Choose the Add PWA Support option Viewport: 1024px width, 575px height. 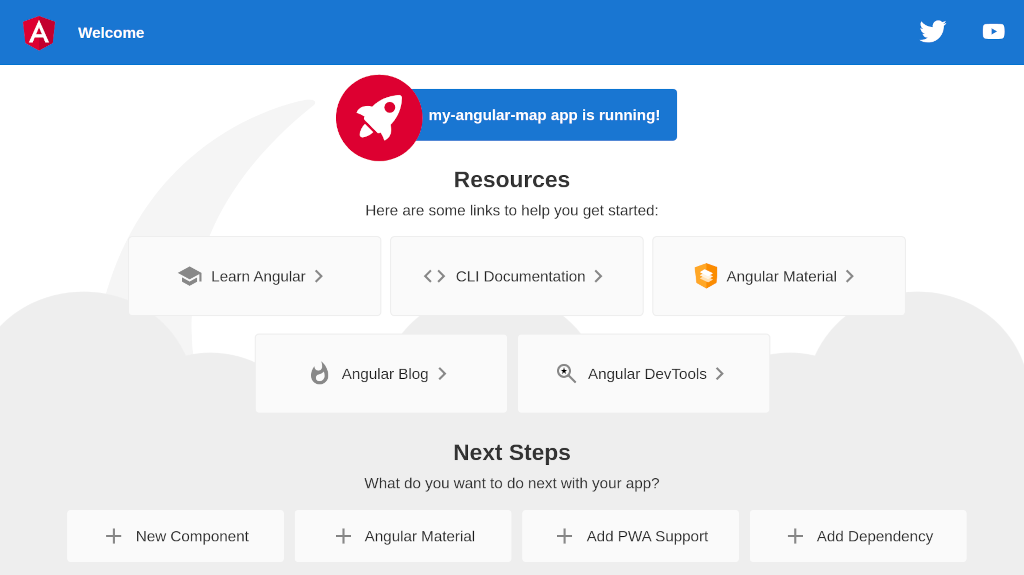(x=630, y=536)
